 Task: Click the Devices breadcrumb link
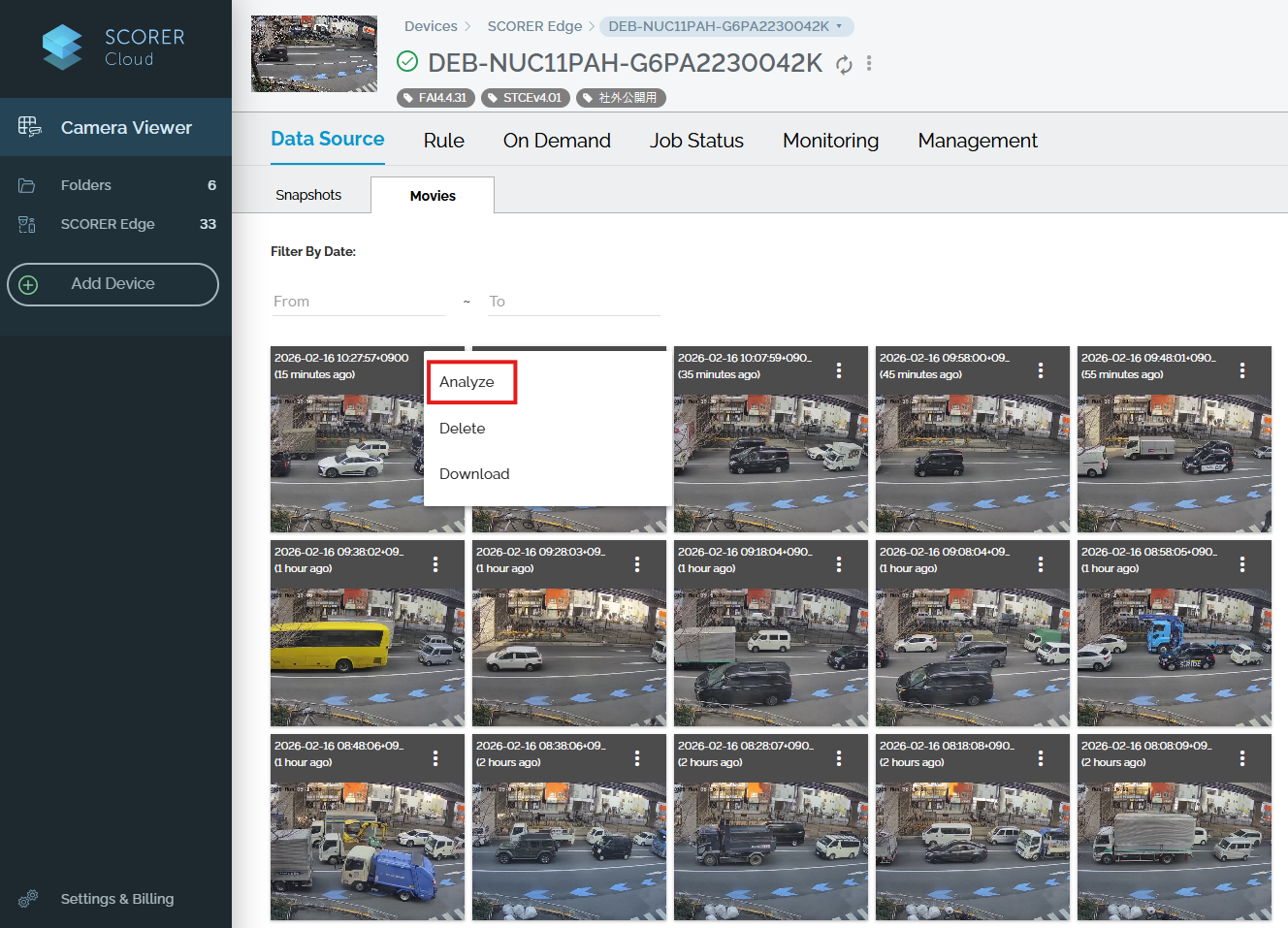[431, 26]
